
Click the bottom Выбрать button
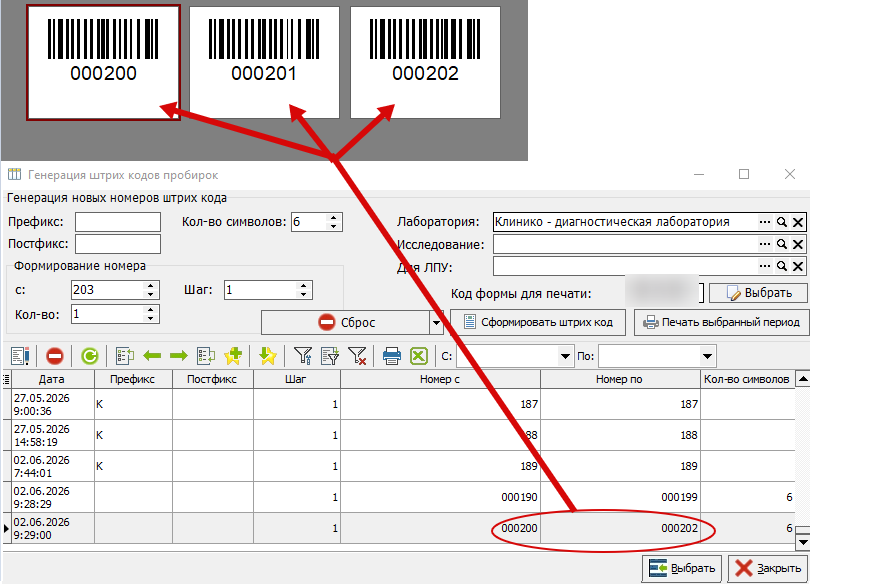(682, 568)
